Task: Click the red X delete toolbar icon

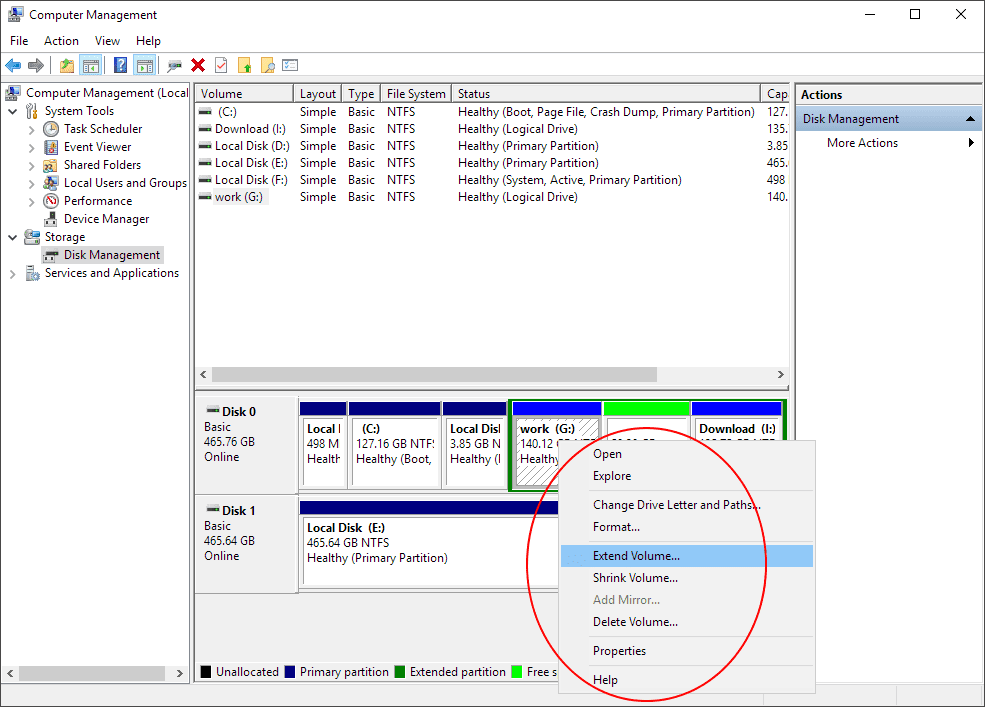Action: (x=198, y=65)
